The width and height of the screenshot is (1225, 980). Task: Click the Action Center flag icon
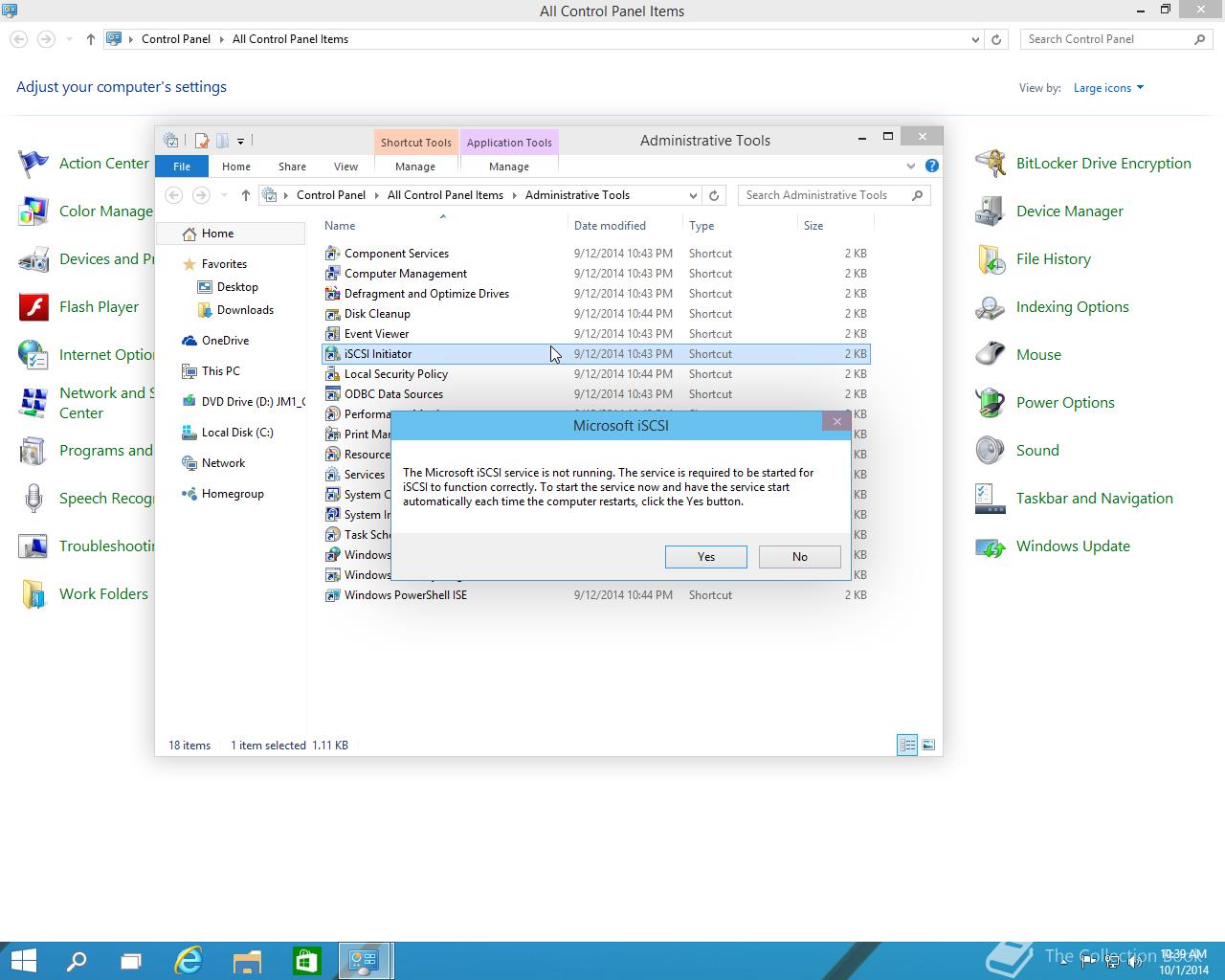33,164
